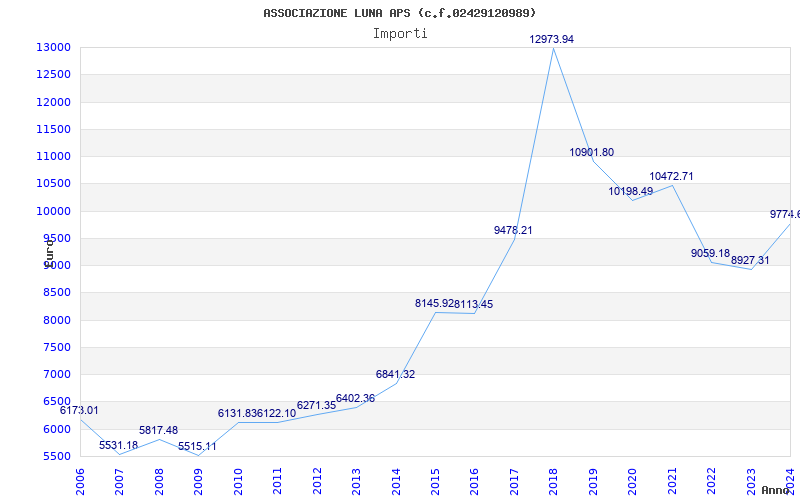Click data label 6841.32
The width and height of the screenshot is (800, 500).
pyautogui.click(x=395, y=374)
